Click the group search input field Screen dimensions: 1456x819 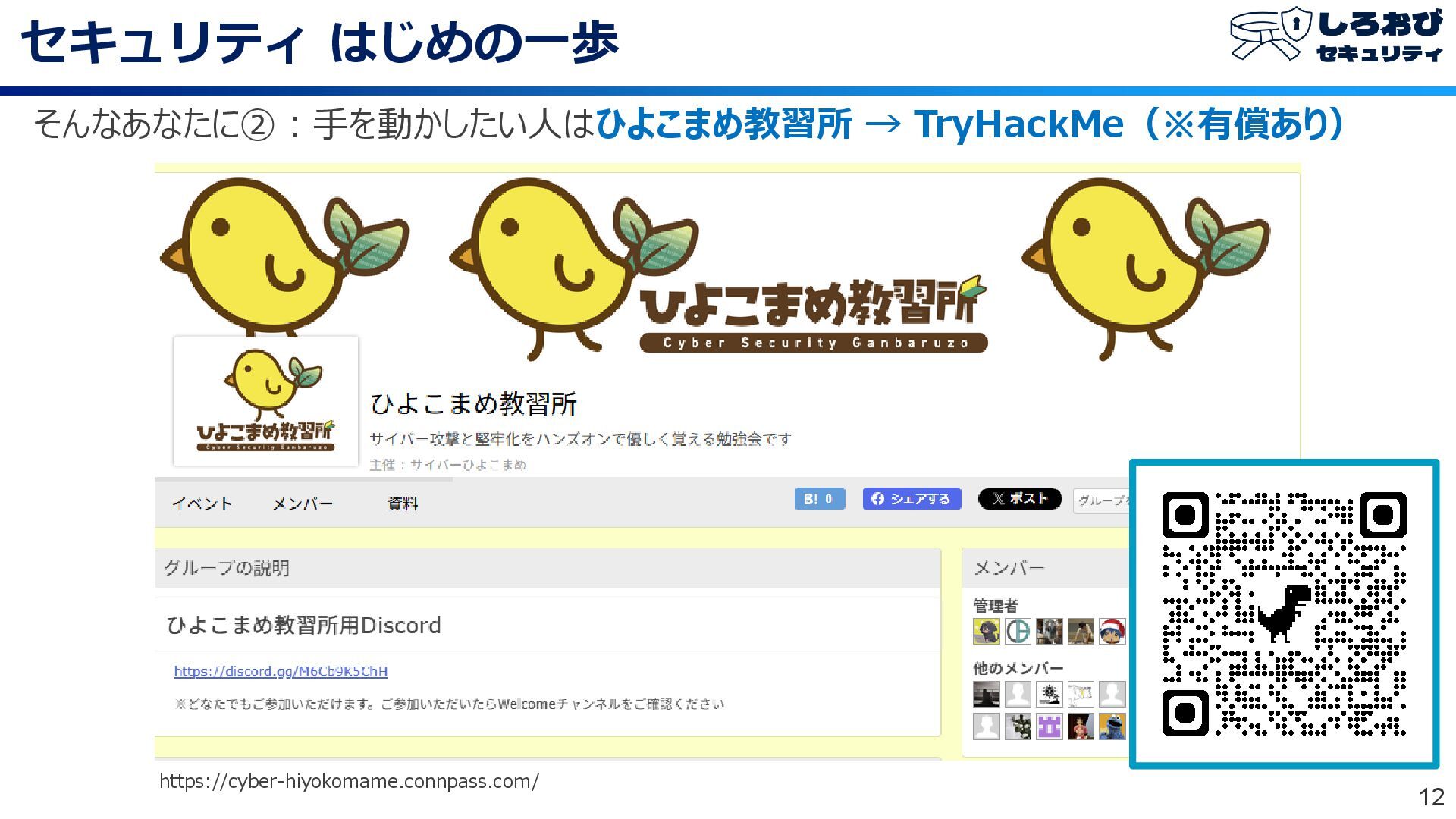point(1102,500)
